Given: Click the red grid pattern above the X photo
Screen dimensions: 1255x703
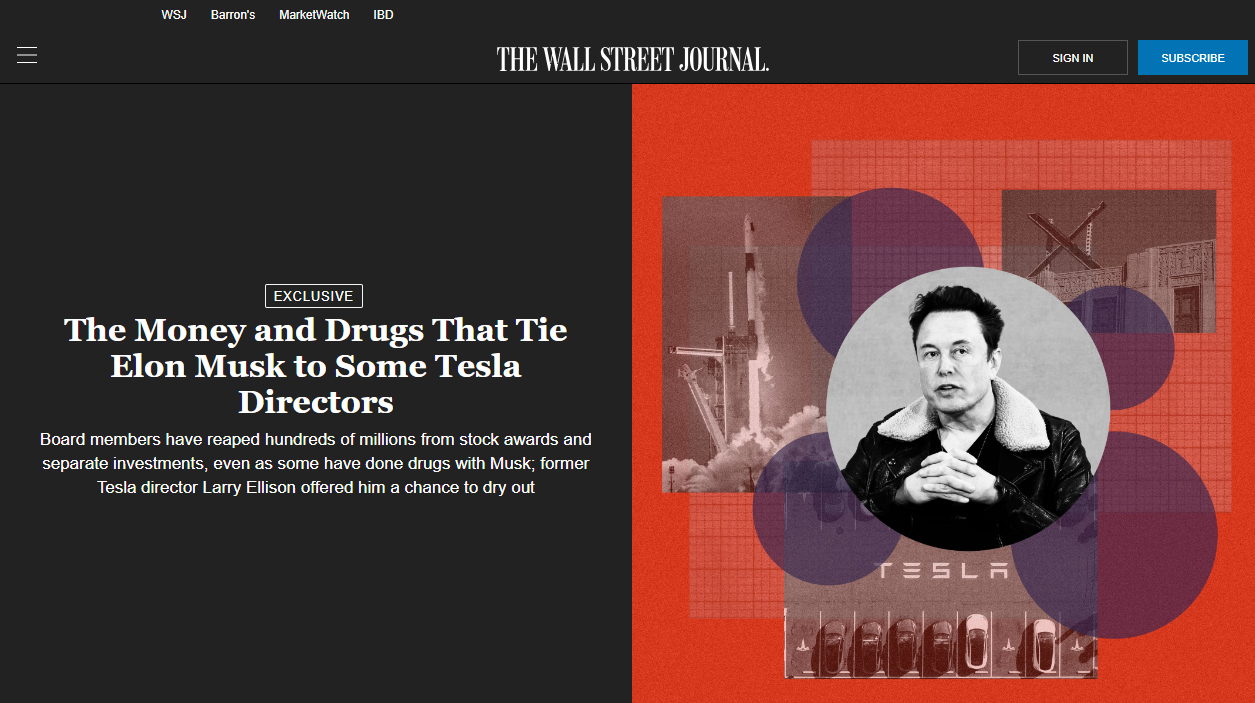Looking at the screenshot, I should (1020, 164).
